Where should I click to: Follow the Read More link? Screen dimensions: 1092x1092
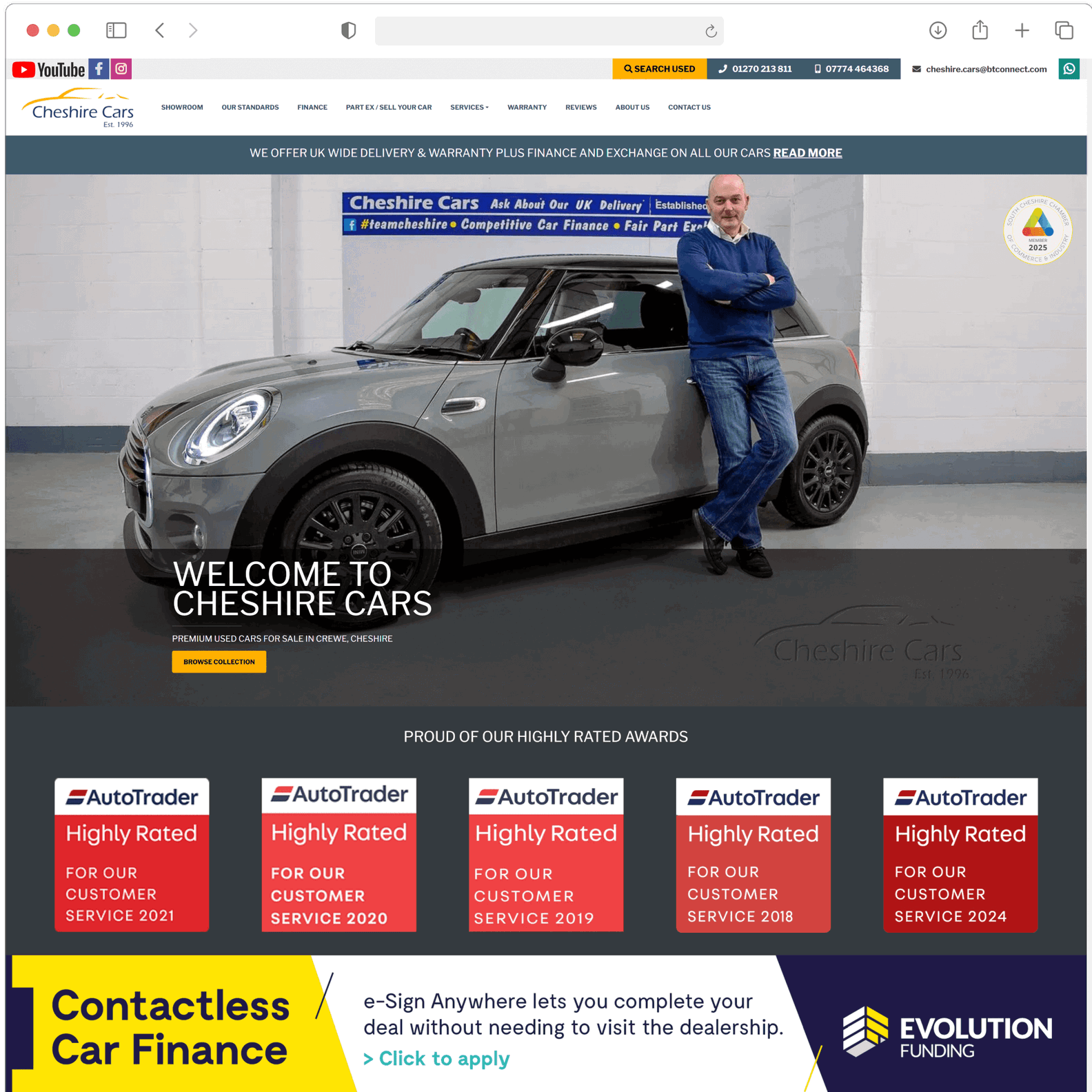click(807, 153)
